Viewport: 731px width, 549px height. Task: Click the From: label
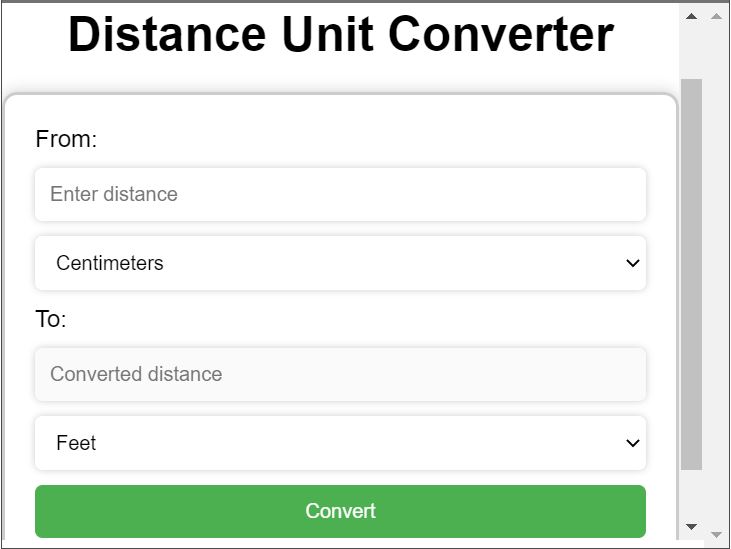tap(66, 139)
